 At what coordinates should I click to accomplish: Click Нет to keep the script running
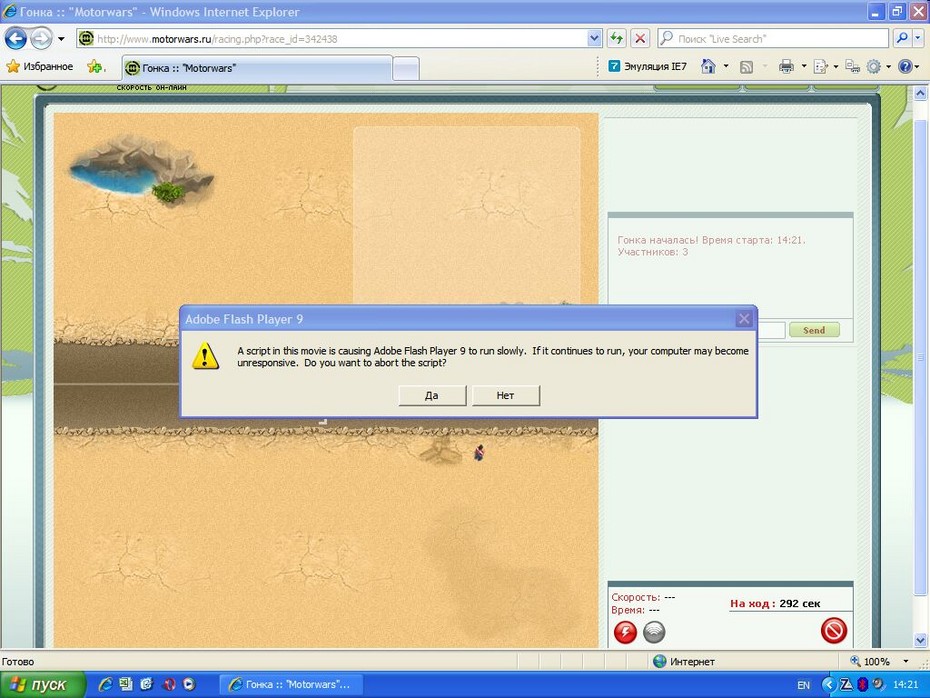(505, 396)
